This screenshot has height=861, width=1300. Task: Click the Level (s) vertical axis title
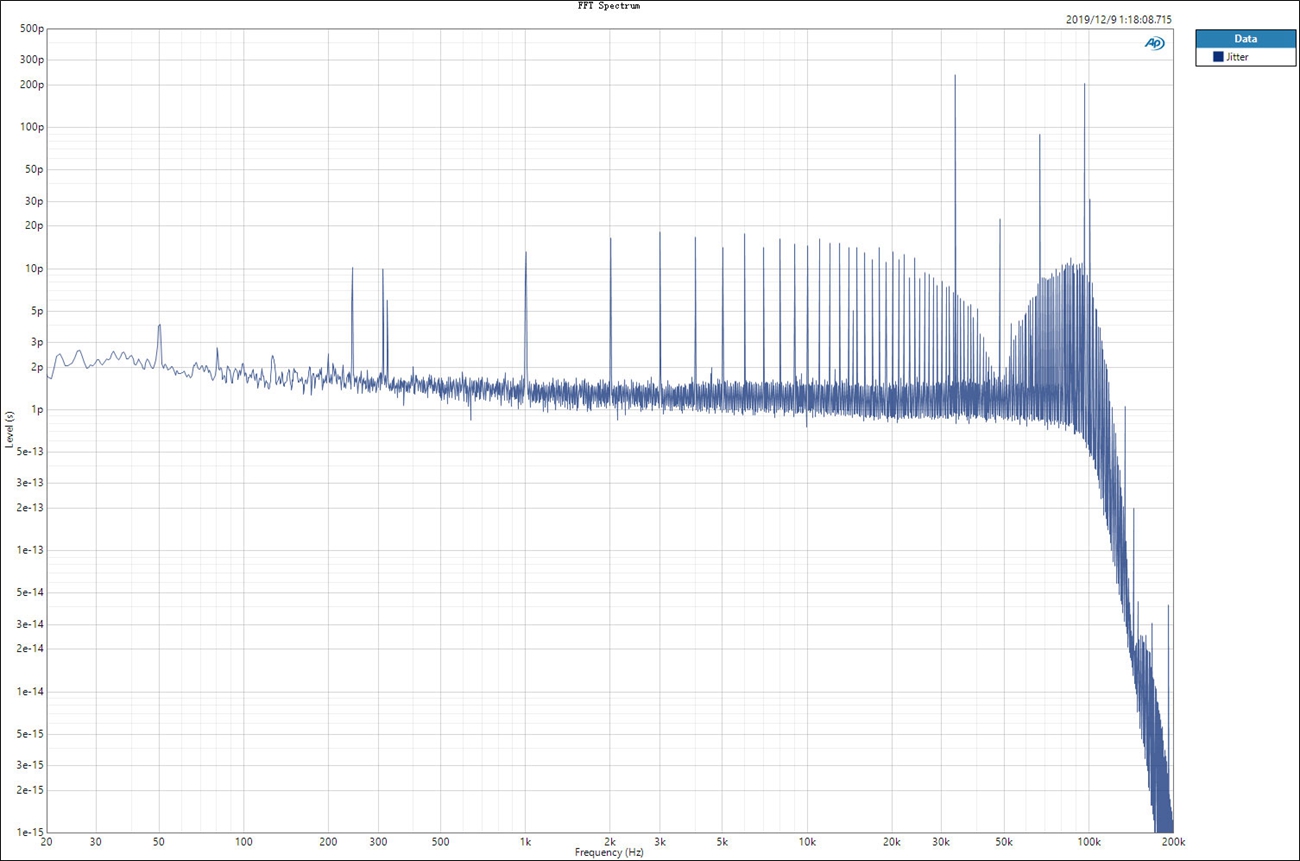click(x=9, y=429)
